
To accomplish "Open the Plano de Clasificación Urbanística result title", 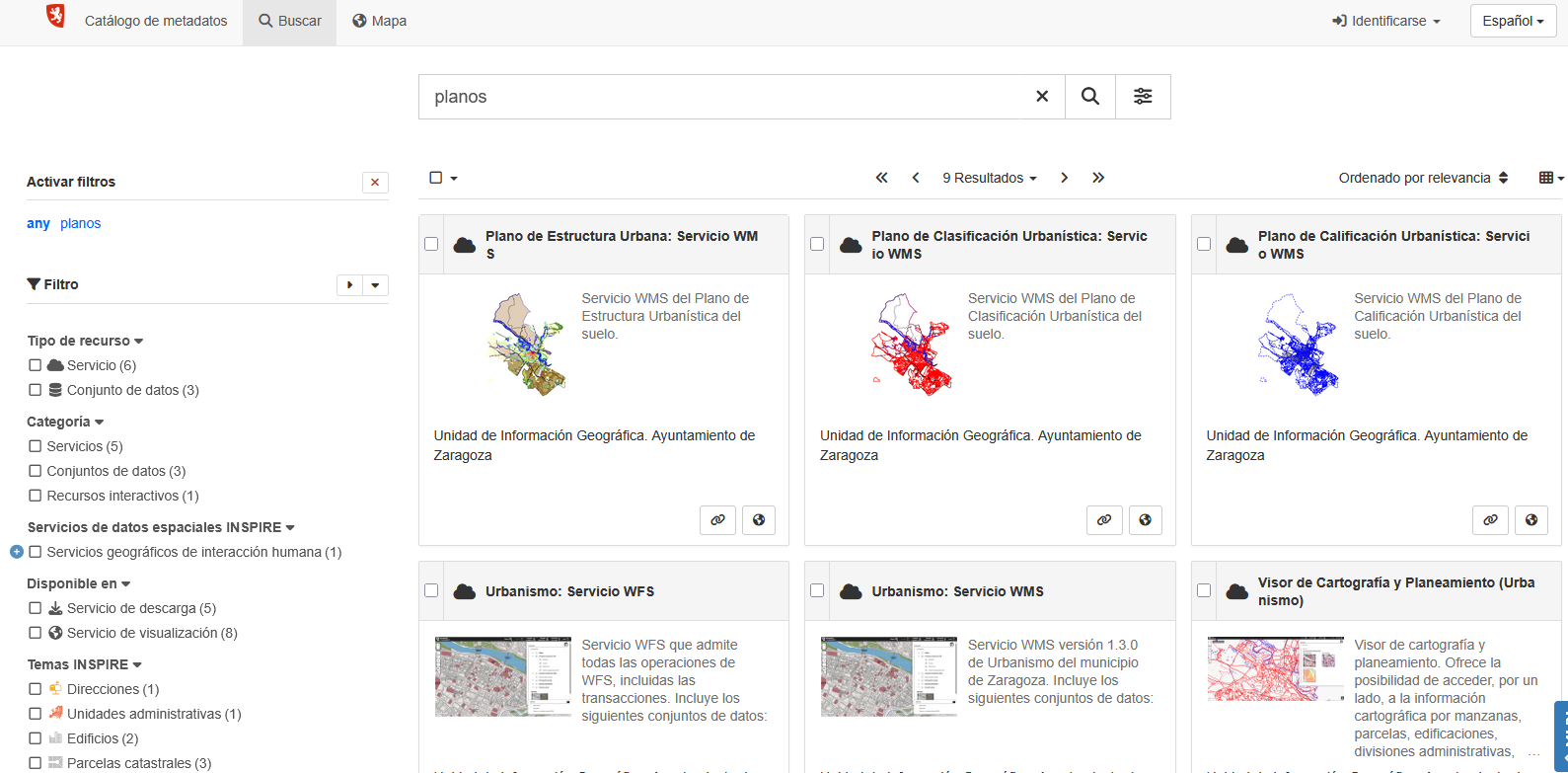I will point(1008,245).
